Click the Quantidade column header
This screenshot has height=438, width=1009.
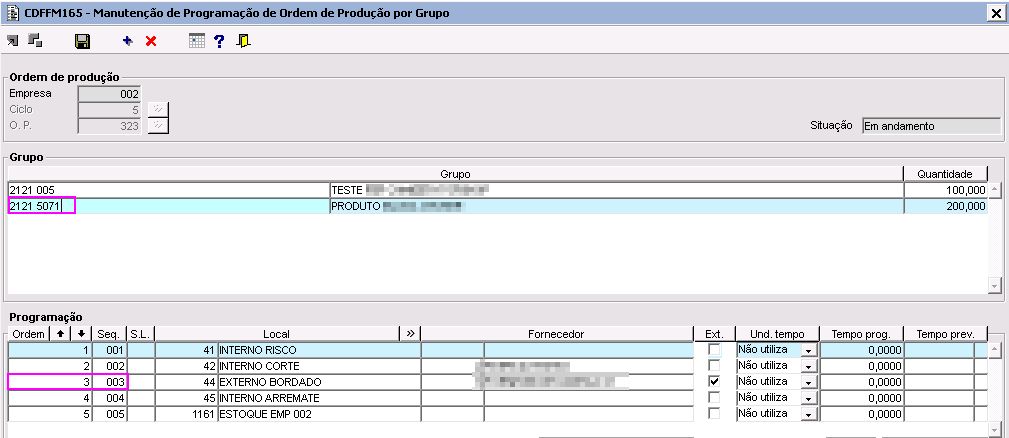(945, 174)
